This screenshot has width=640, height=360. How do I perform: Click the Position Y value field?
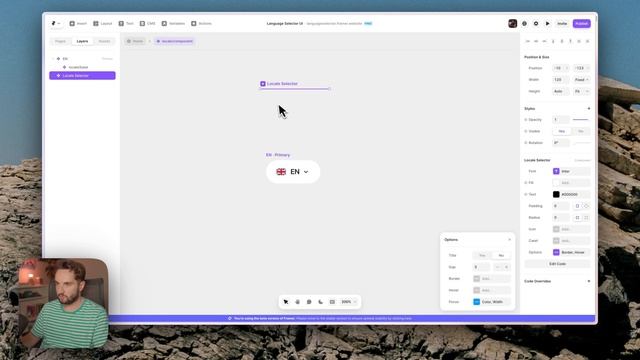tap(582, 68)
